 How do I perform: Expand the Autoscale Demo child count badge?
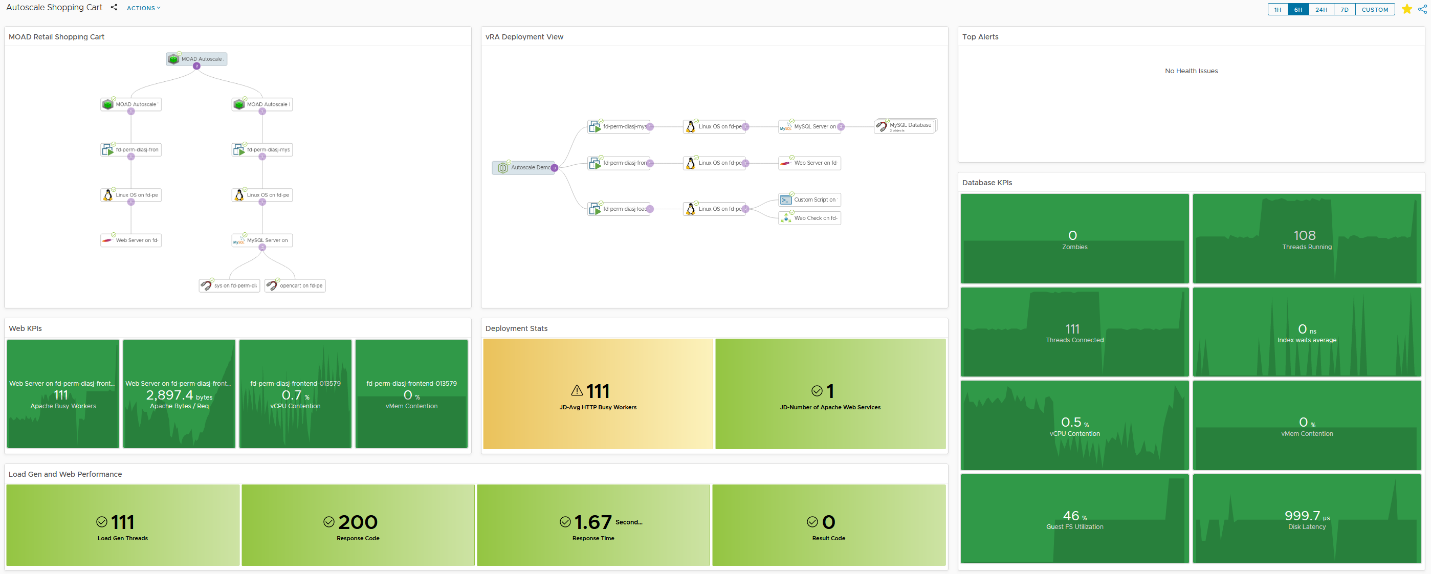554,168
